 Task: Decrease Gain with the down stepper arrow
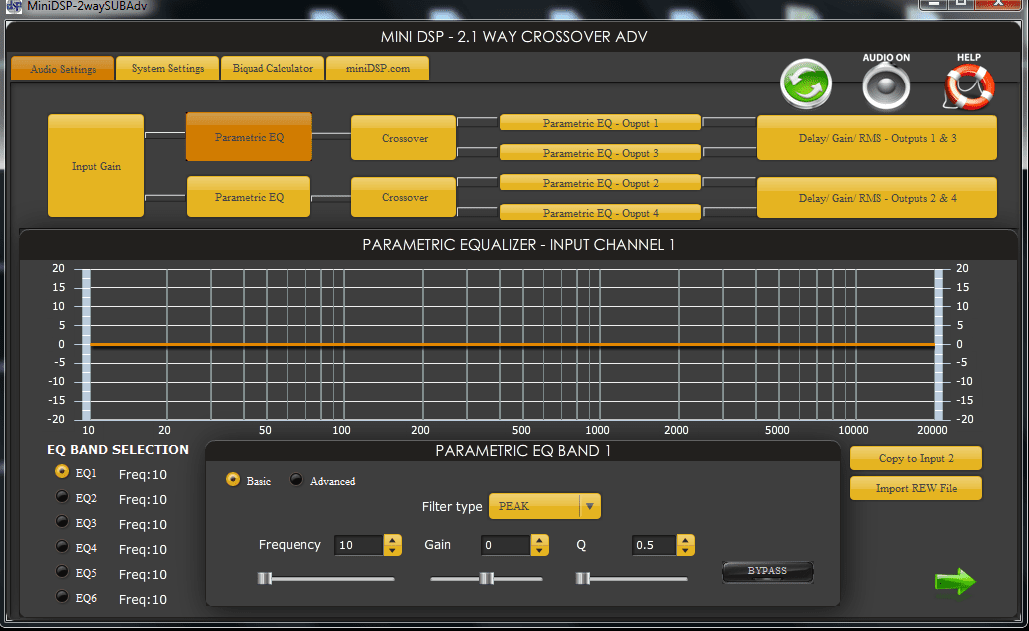[539, 550]
